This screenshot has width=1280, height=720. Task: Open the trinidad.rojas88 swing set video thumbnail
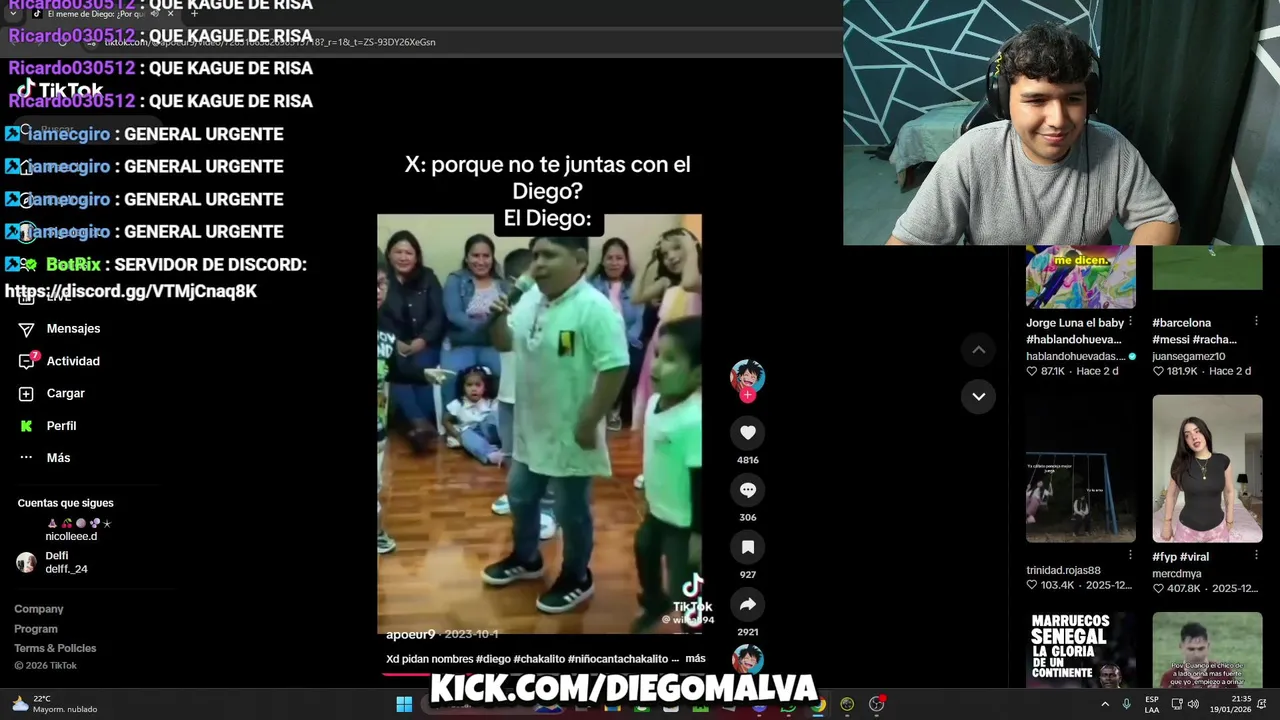tap(1081, 468)
